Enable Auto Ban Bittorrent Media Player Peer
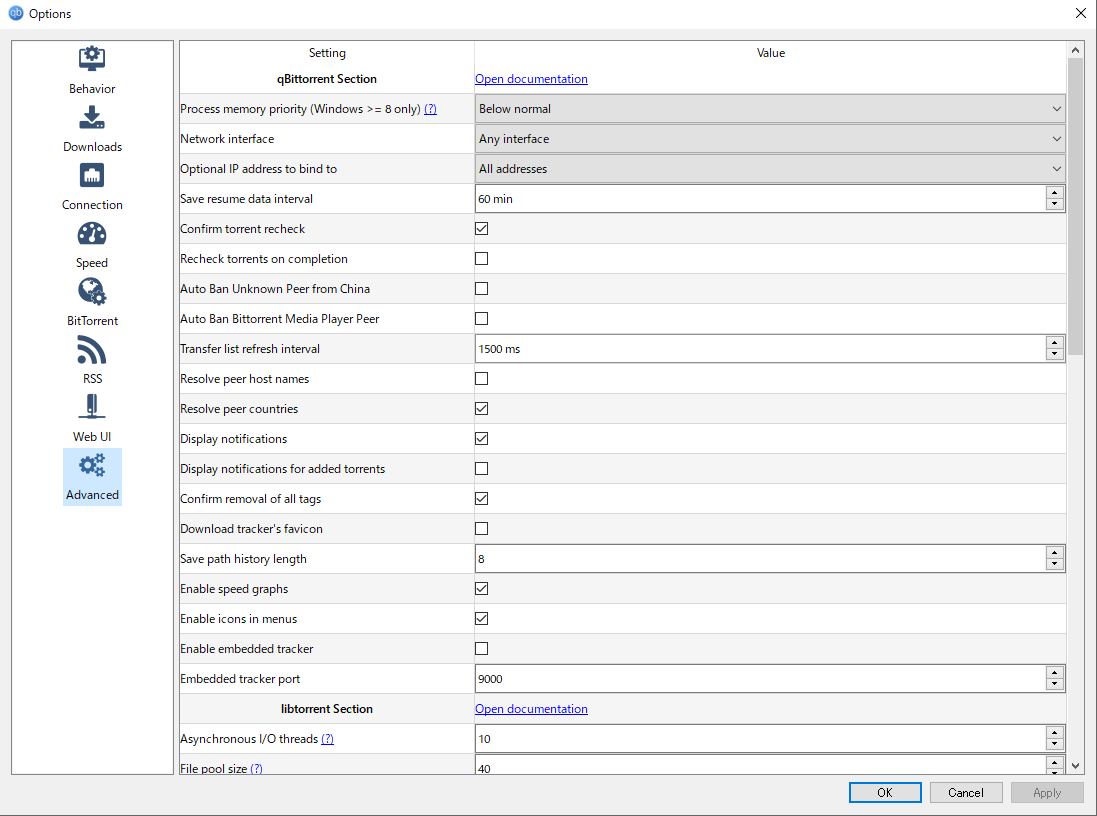The height and width of the screenshot is (816, 1097). click(481, 319)
